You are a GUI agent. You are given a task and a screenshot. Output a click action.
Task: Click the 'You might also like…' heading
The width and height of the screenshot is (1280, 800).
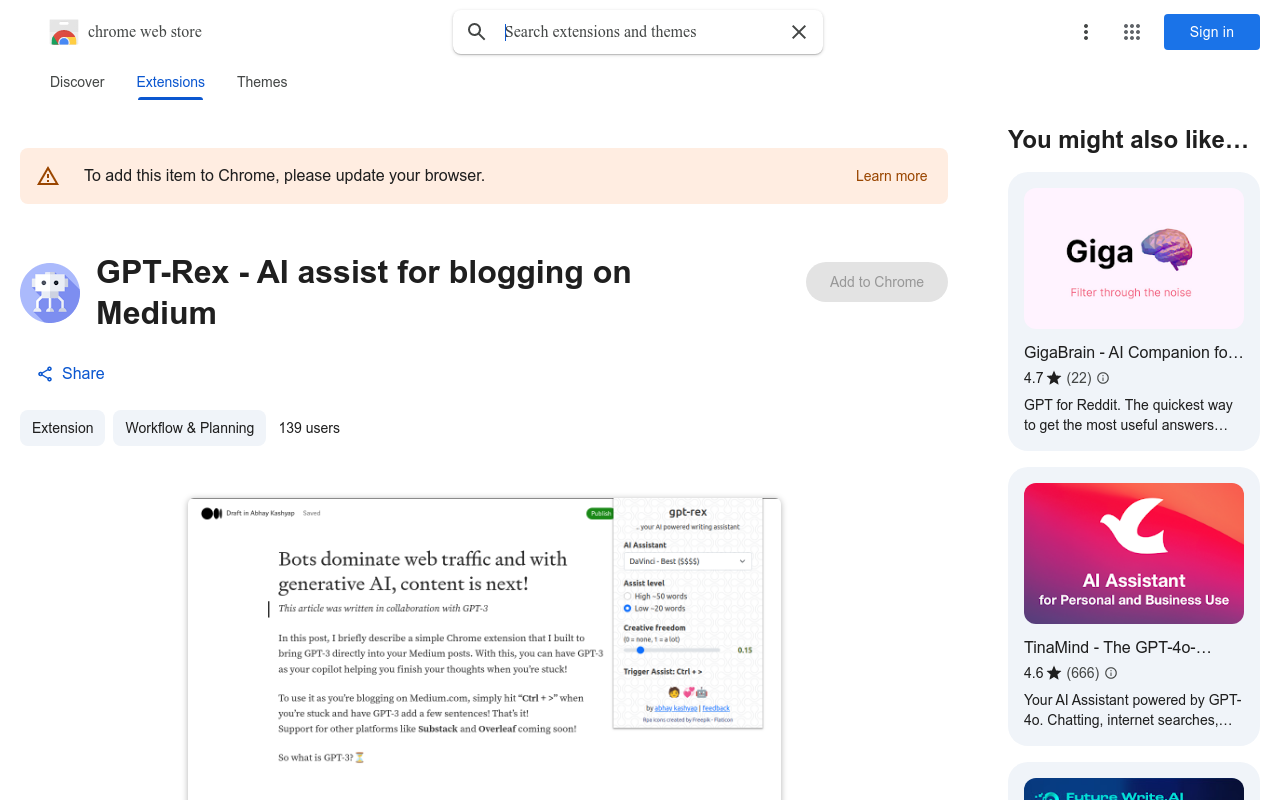click(1128, 140)
